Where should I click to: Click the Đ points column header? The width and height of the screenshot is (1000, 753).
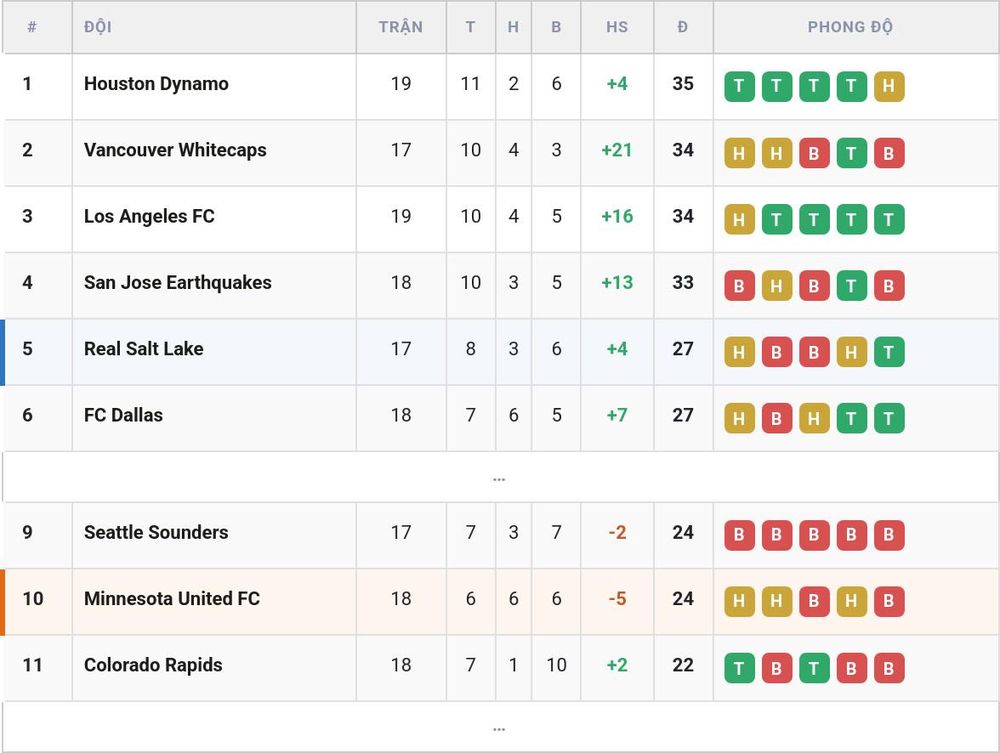click(x=682, y=27)
